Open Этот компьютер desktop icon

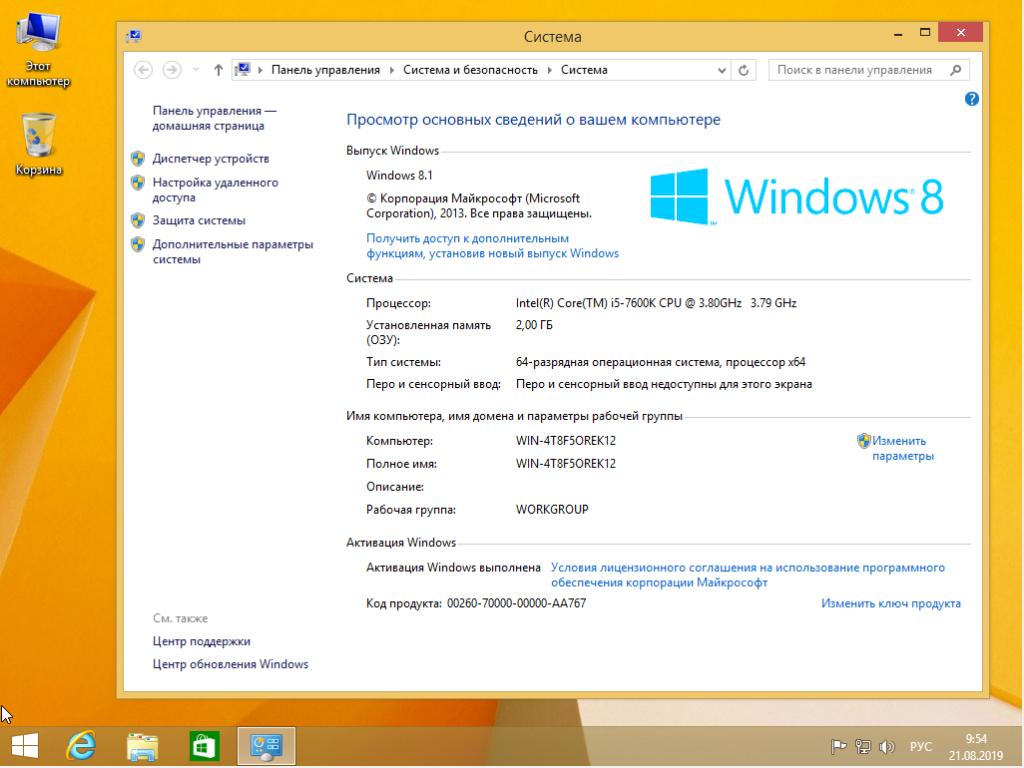coord(38,50)
